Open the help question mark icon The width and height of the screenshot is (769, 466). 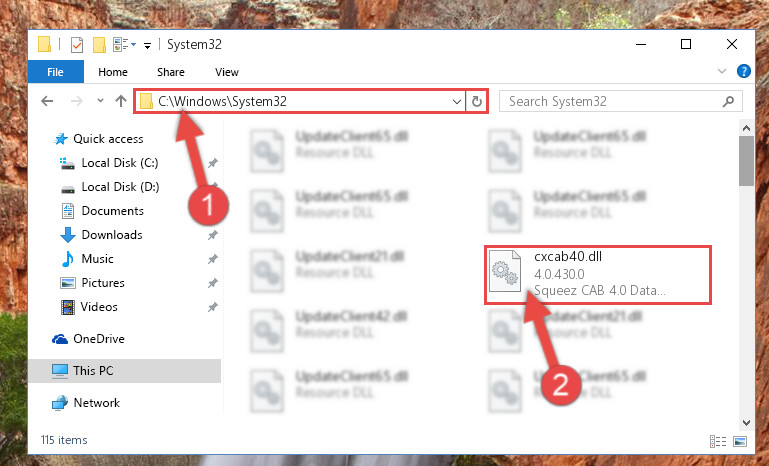tap(743, 72)
